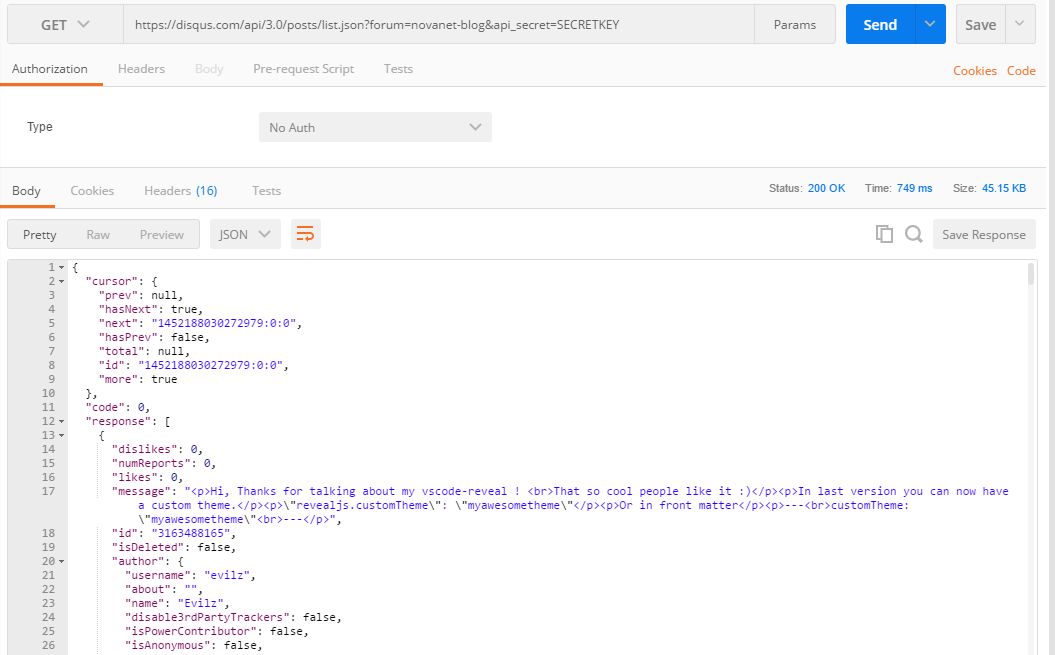Select the Pretty response view
This screenshot has width=1056, height=655.
tap(39, 233)
